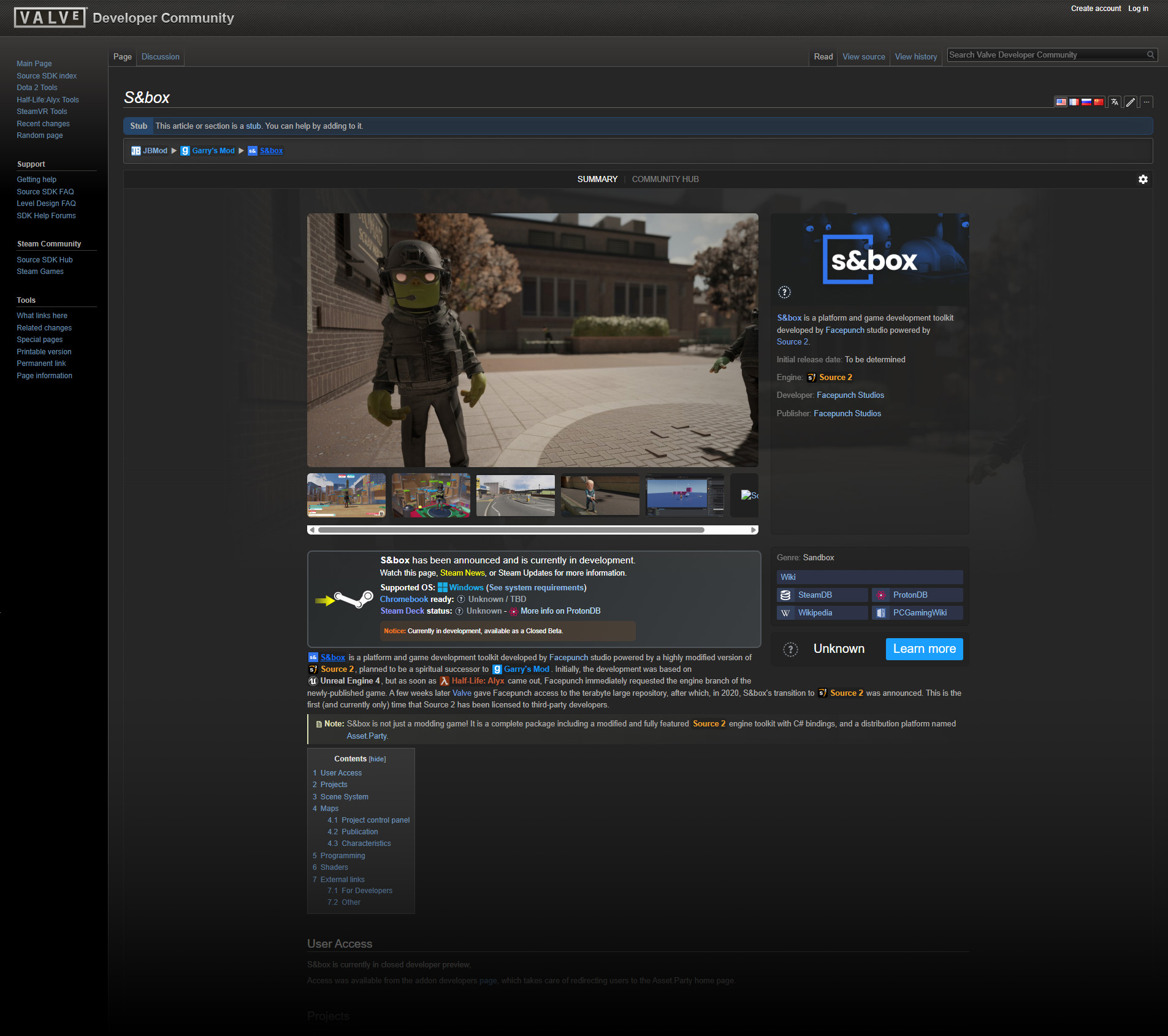Click the question mark icon under s&box logo
Image resolution: width=1168 pixels, height=1036 pixels.
tap(784, 292)
